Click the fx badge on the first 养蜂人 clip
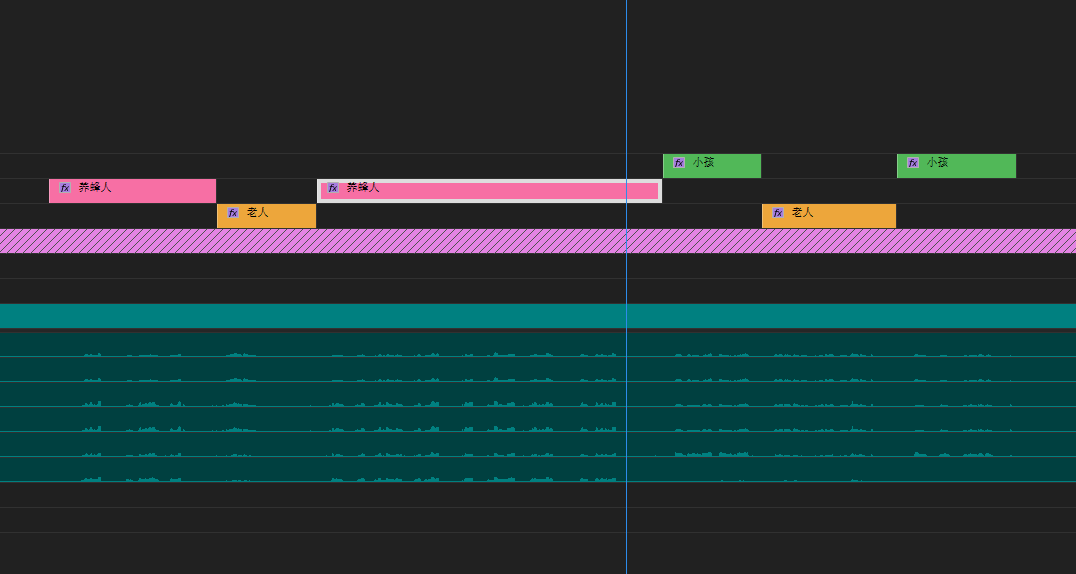Viewport: 1076px width, 574px height. (x=65, y=188)
